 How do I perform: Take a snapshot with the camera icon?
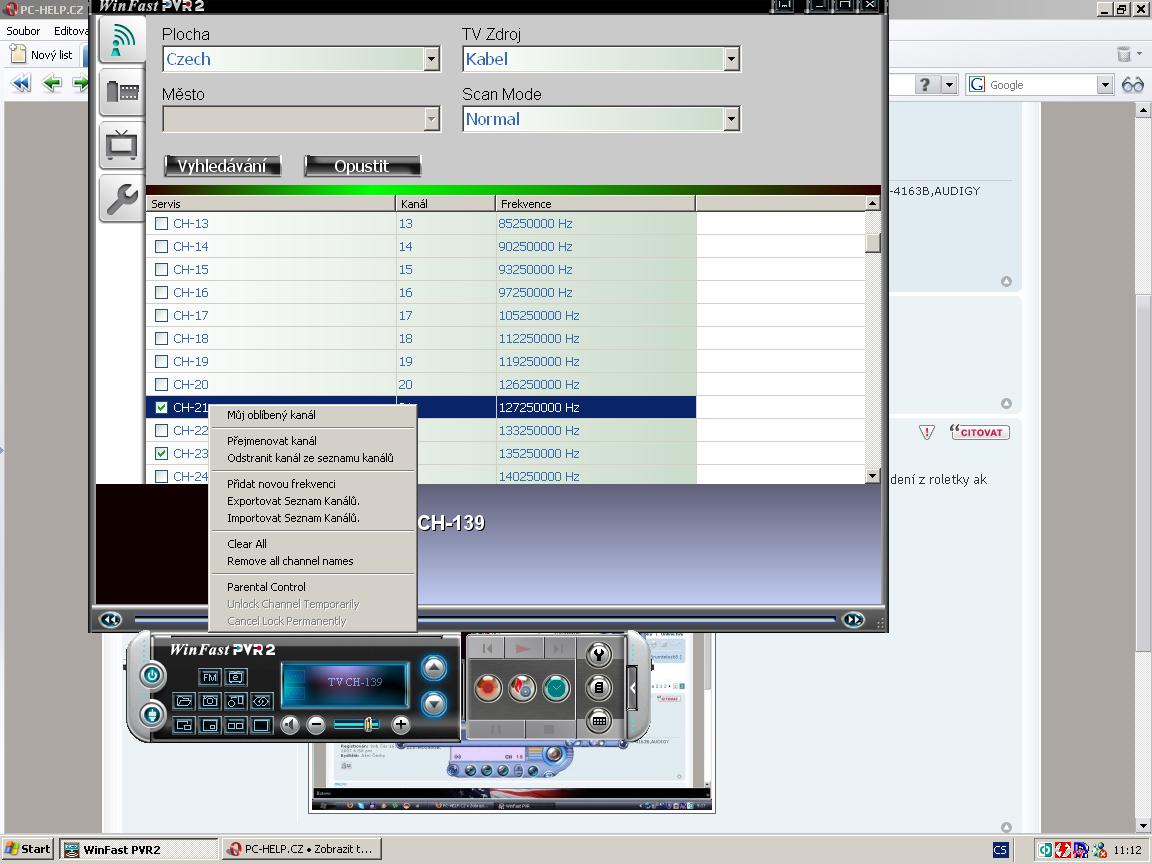(210, 702)
